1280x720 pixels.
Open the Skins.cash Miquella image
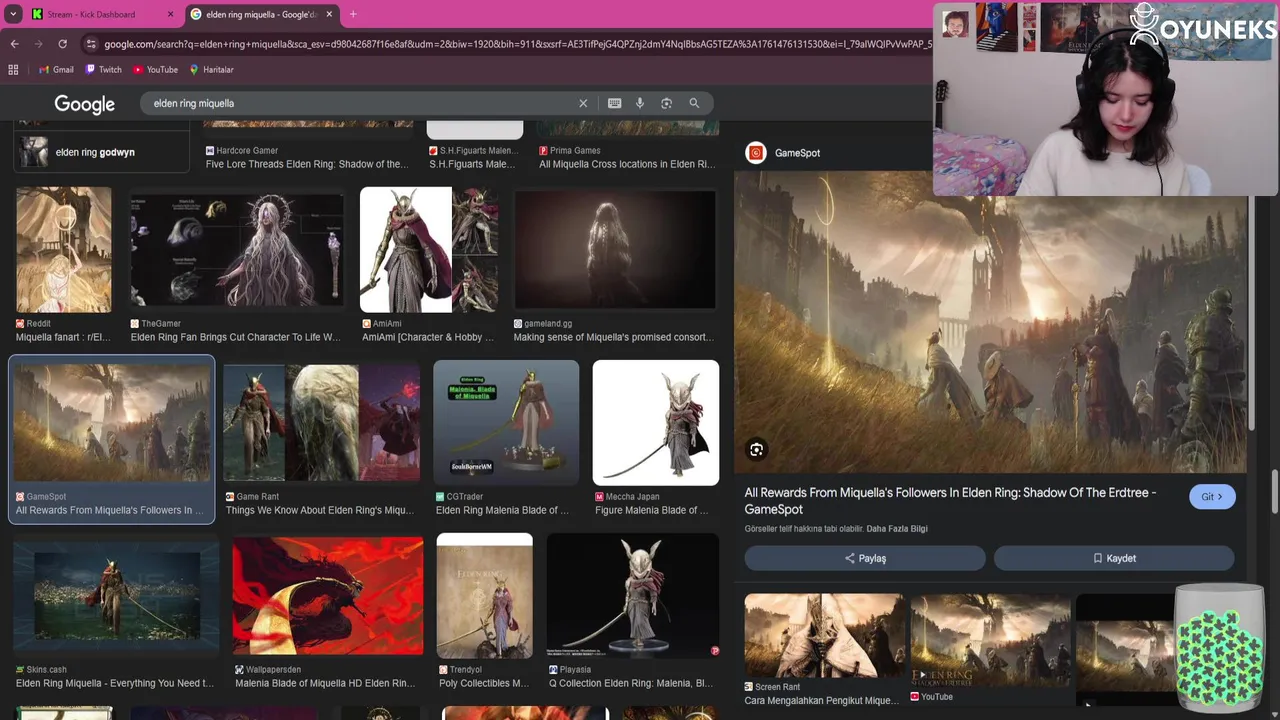[116, 597]
